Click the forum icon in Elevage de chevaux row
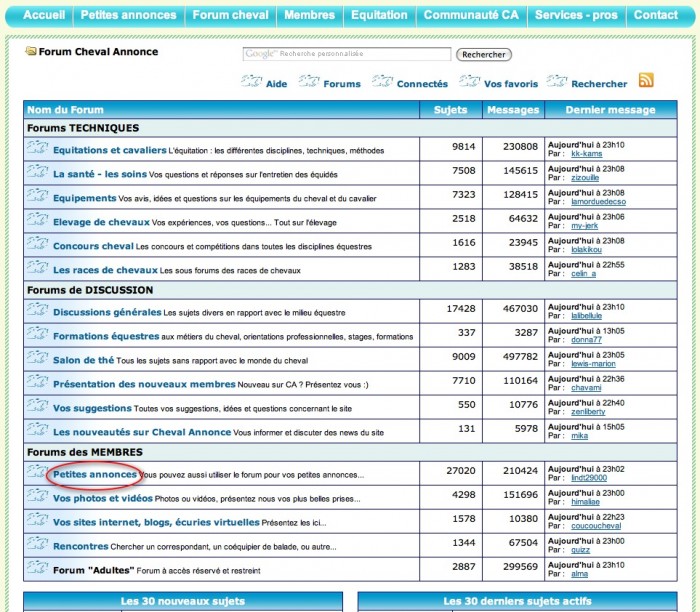 tap(37, 219)
